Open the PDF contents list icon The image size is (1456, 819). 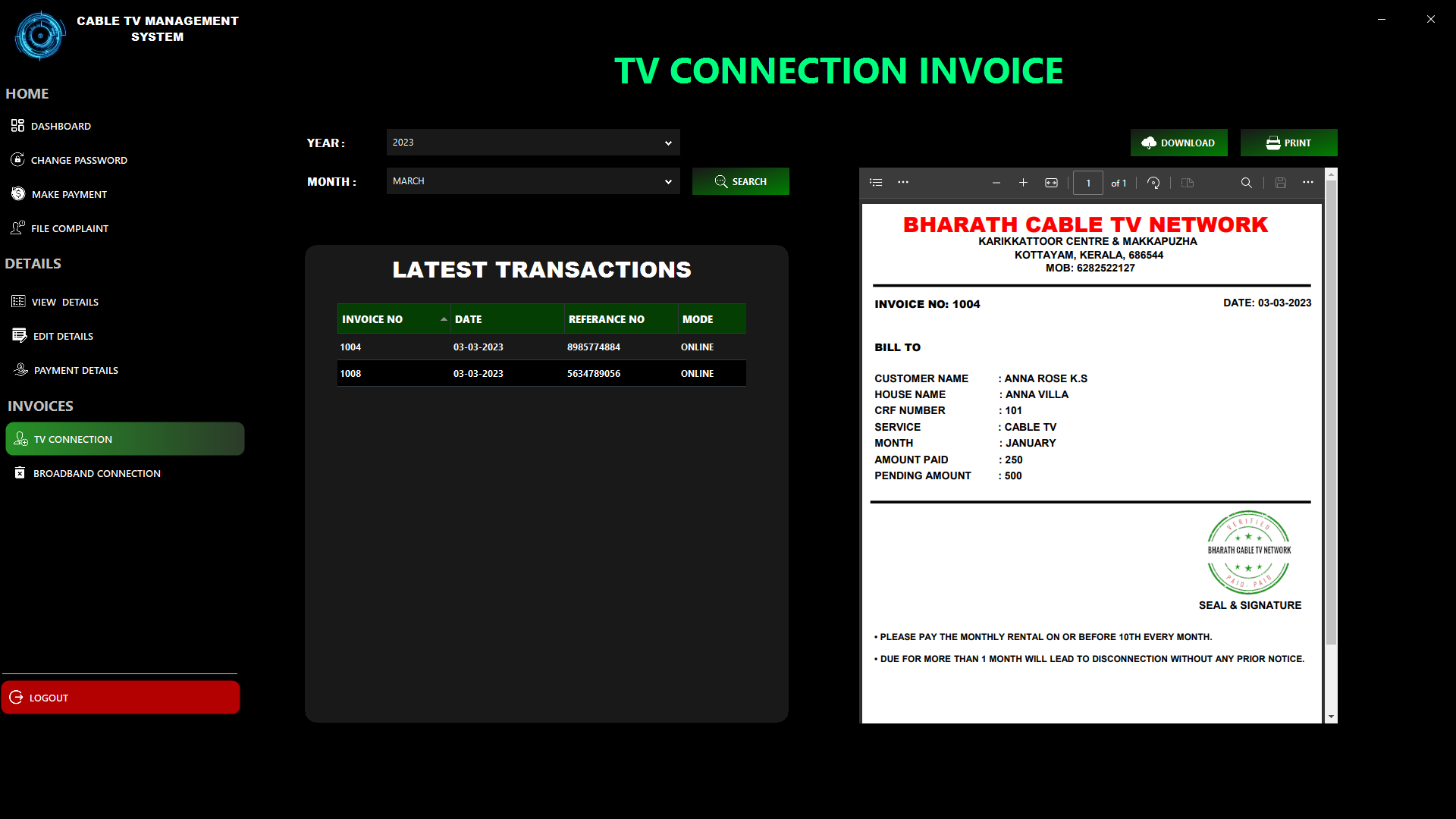[x=876, y=183]
